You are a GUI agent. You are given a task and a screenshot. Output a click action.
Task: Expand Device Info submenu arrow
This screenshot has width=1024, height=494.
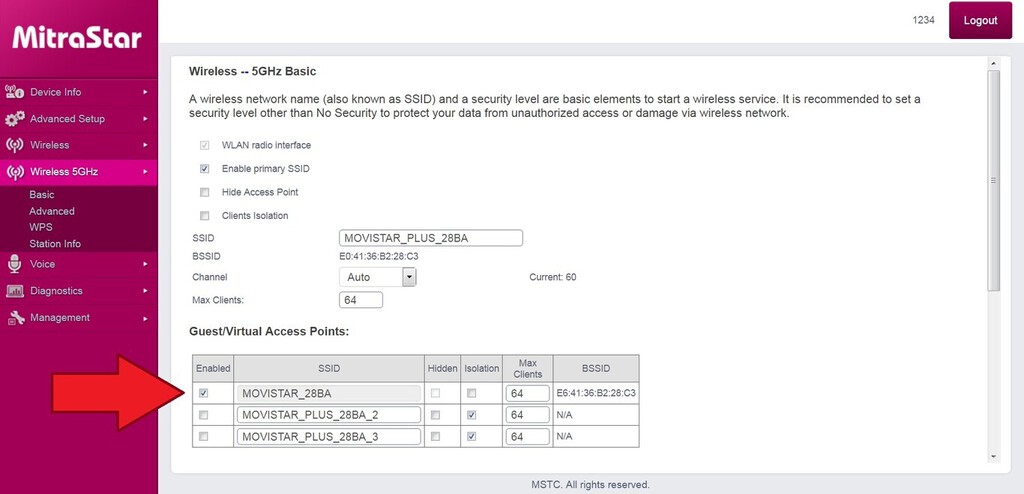(146, 92)
